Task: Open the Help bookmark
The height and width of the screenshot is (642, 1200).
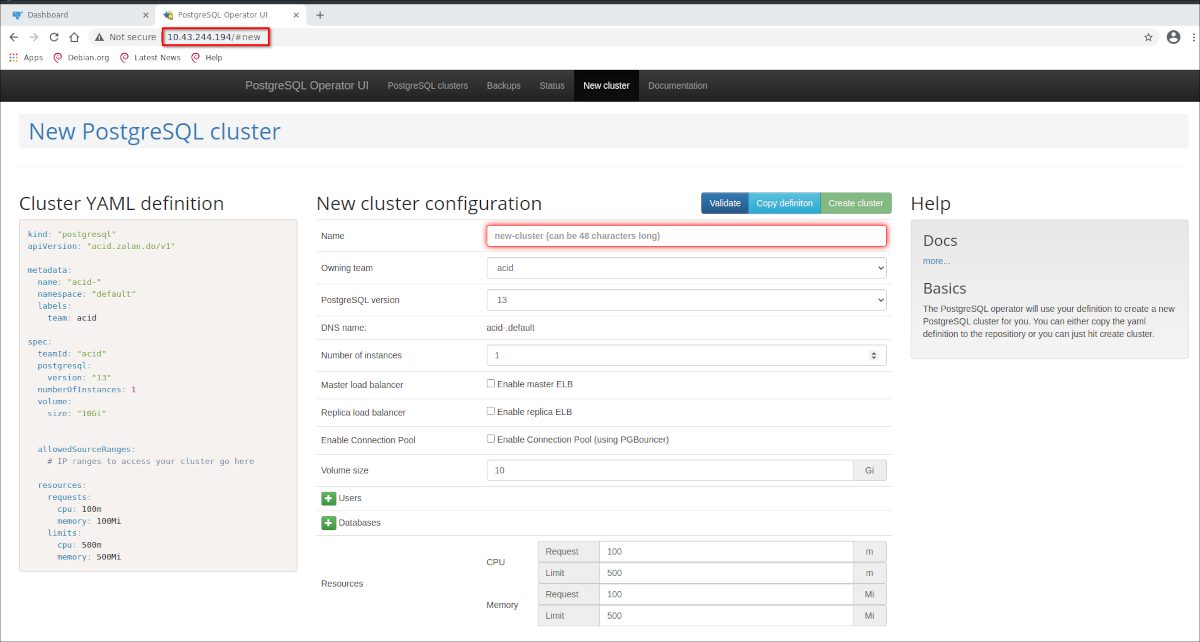Action: pos(207,57)
